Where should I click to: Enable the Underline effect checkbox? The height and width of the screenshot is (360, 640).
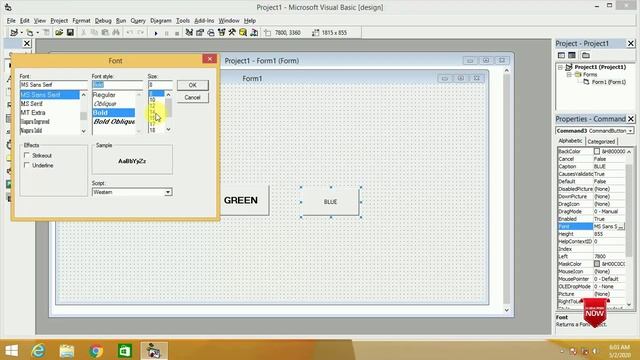(27, 165)
